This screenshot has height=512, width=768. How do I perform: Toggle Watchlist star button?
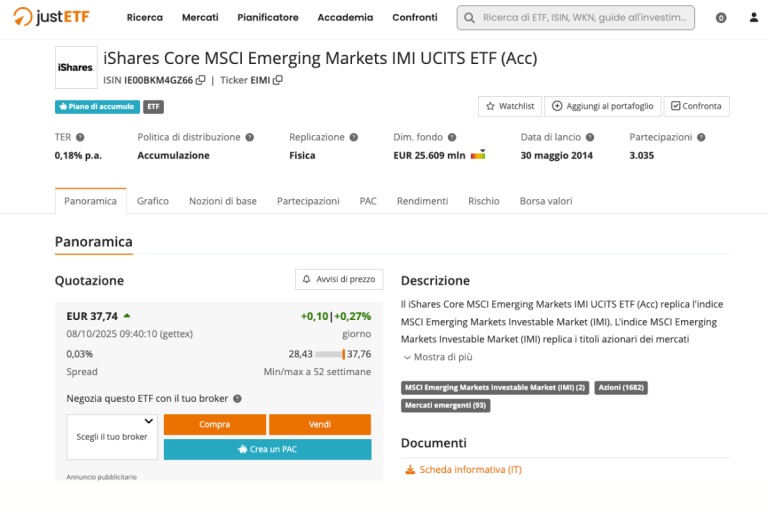[x=510, y=106]
